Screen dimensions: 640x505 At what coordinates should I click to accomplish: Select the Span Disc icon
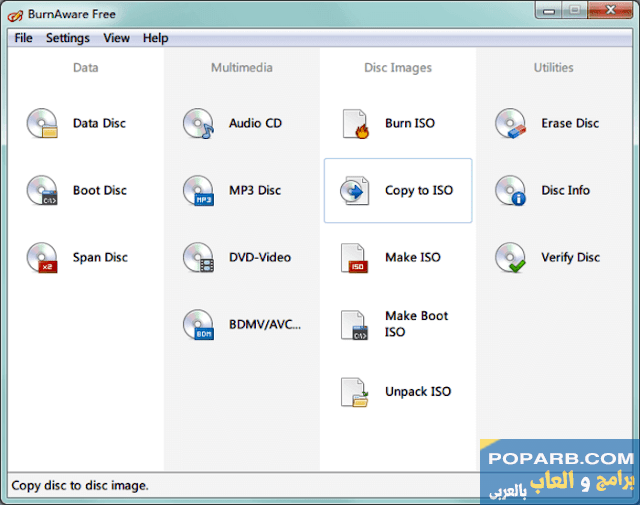42,258
